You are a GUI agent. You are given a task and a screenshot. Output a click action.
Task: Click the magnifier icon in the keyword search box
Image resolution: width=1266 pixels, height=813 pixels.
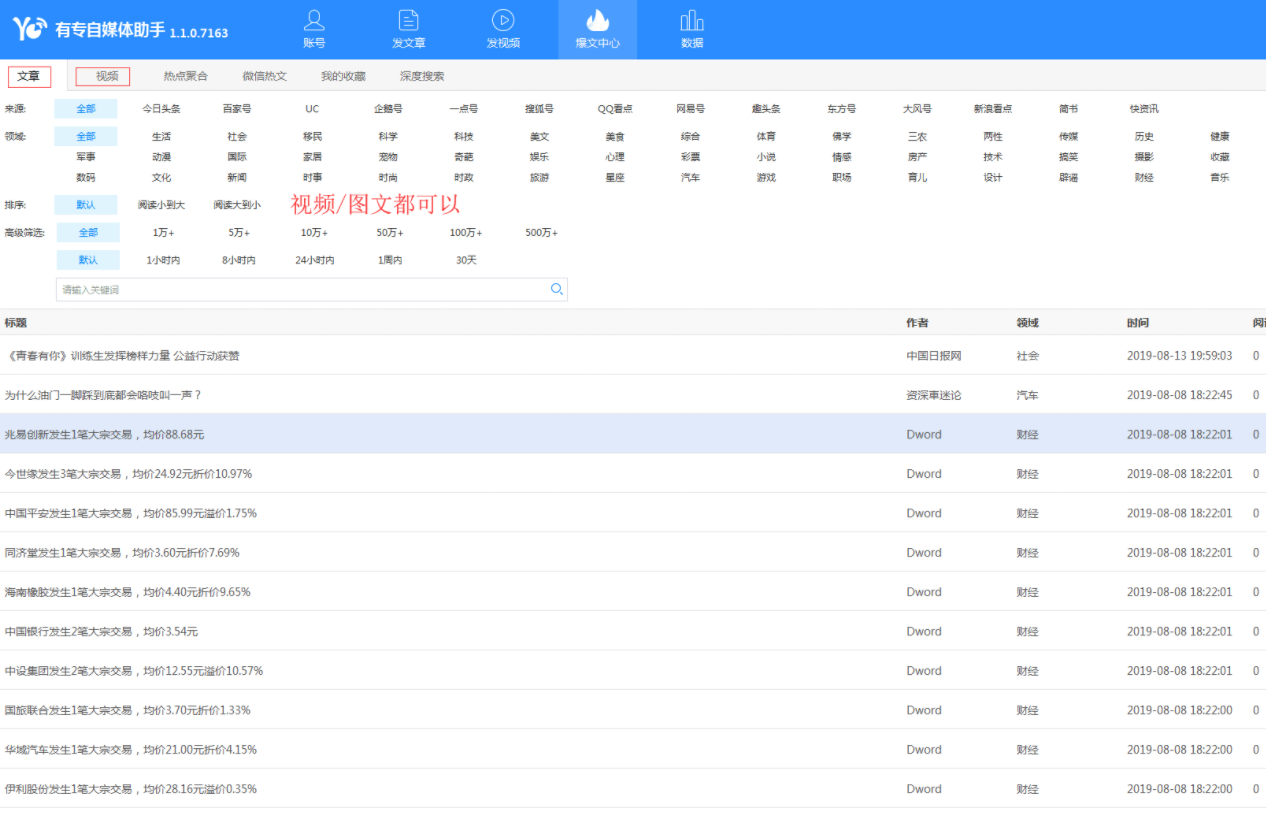tap(557, 290)
